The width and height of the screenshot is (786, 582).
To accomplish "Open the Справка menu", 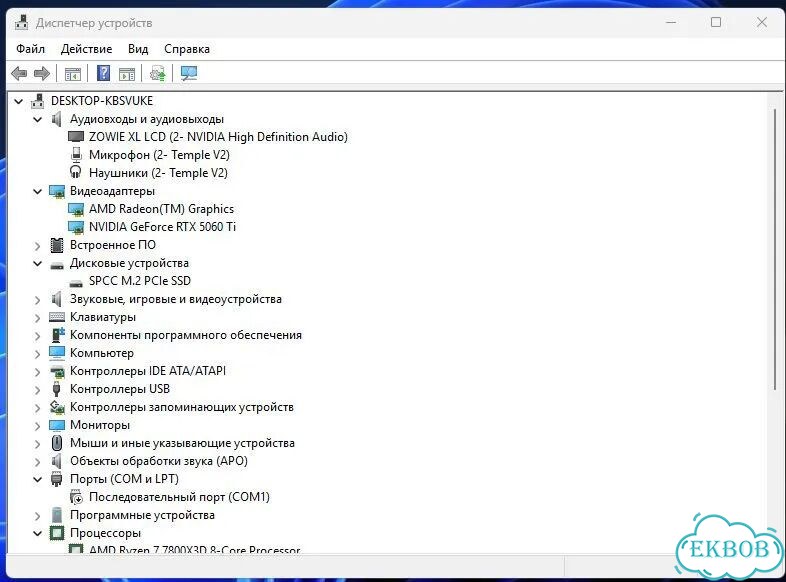I will pos(187,49).
